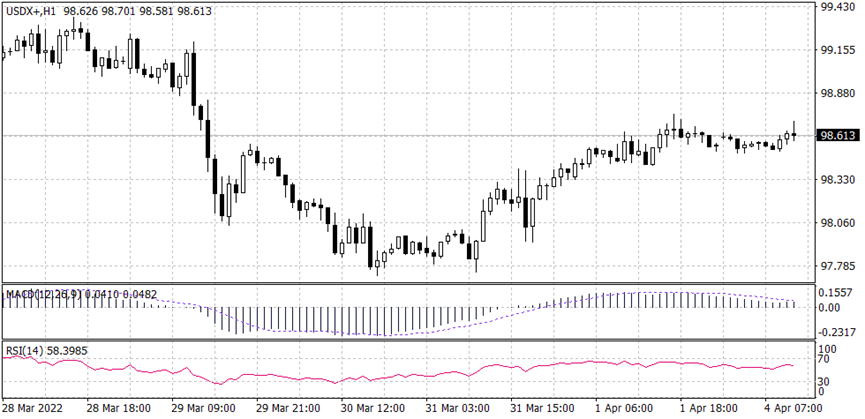Click the MACD -0.2317 scale value

837,332
